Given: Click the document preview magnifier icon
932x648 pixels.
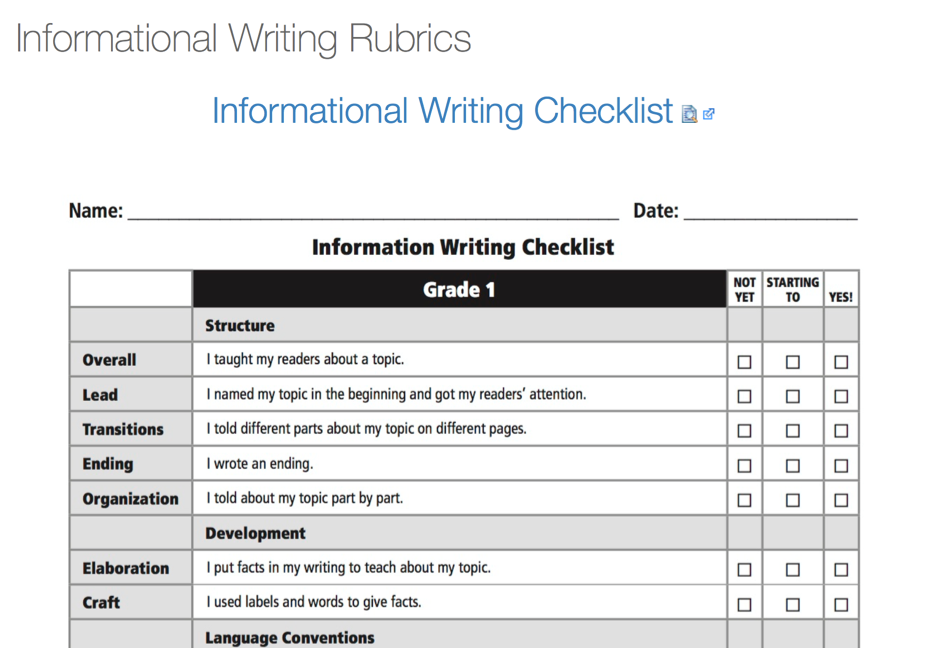Looking at the screenshot, I should [689, 114].
